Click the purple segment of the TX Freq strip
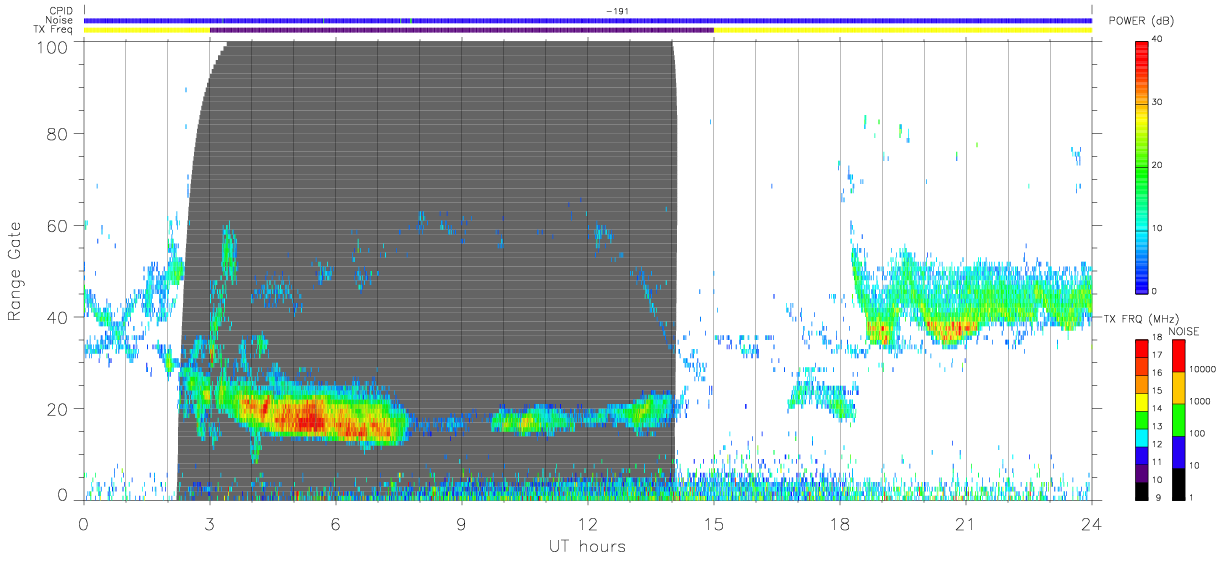The width and height of the screenshot is (1228, 567). (x=462, y=30)
